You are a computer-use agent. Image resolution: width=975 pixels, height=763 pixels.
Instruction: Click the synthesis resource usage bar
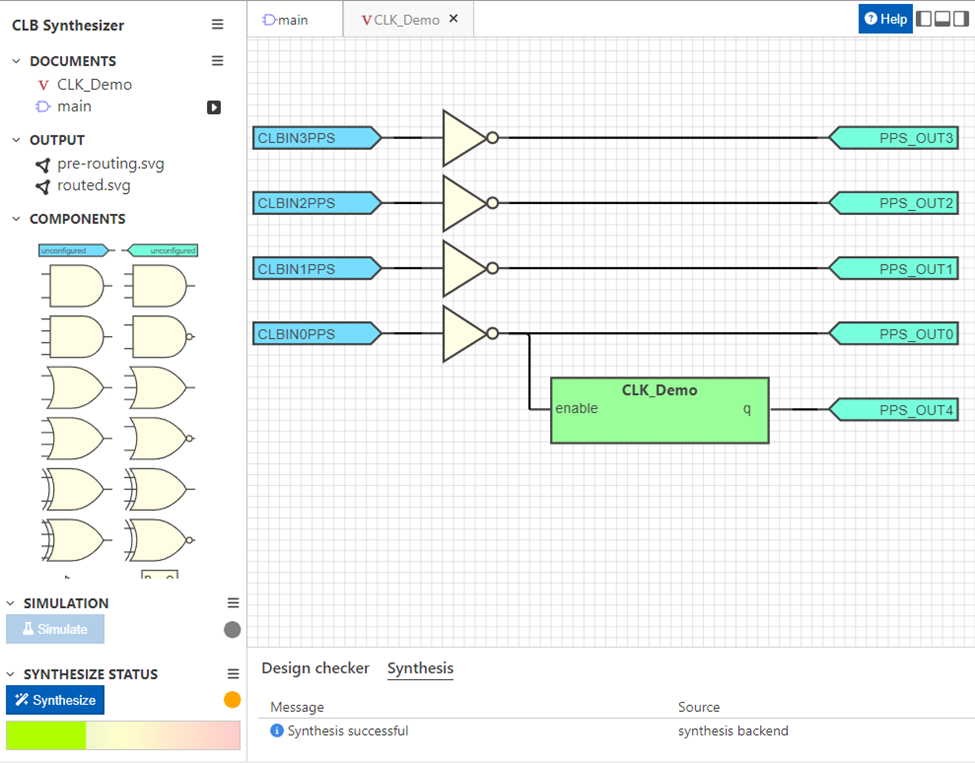click(x=123, y=735)
